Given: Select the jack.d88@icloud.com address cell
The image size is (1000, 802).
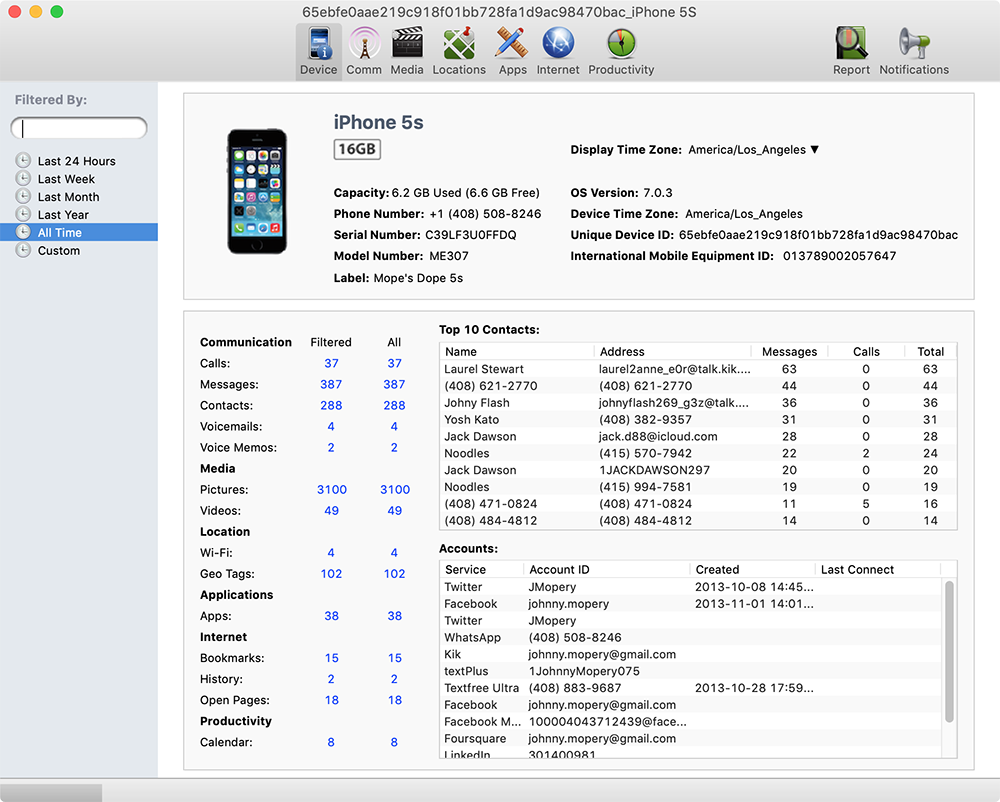Looking at the screenshot, I should pos(658,437).
